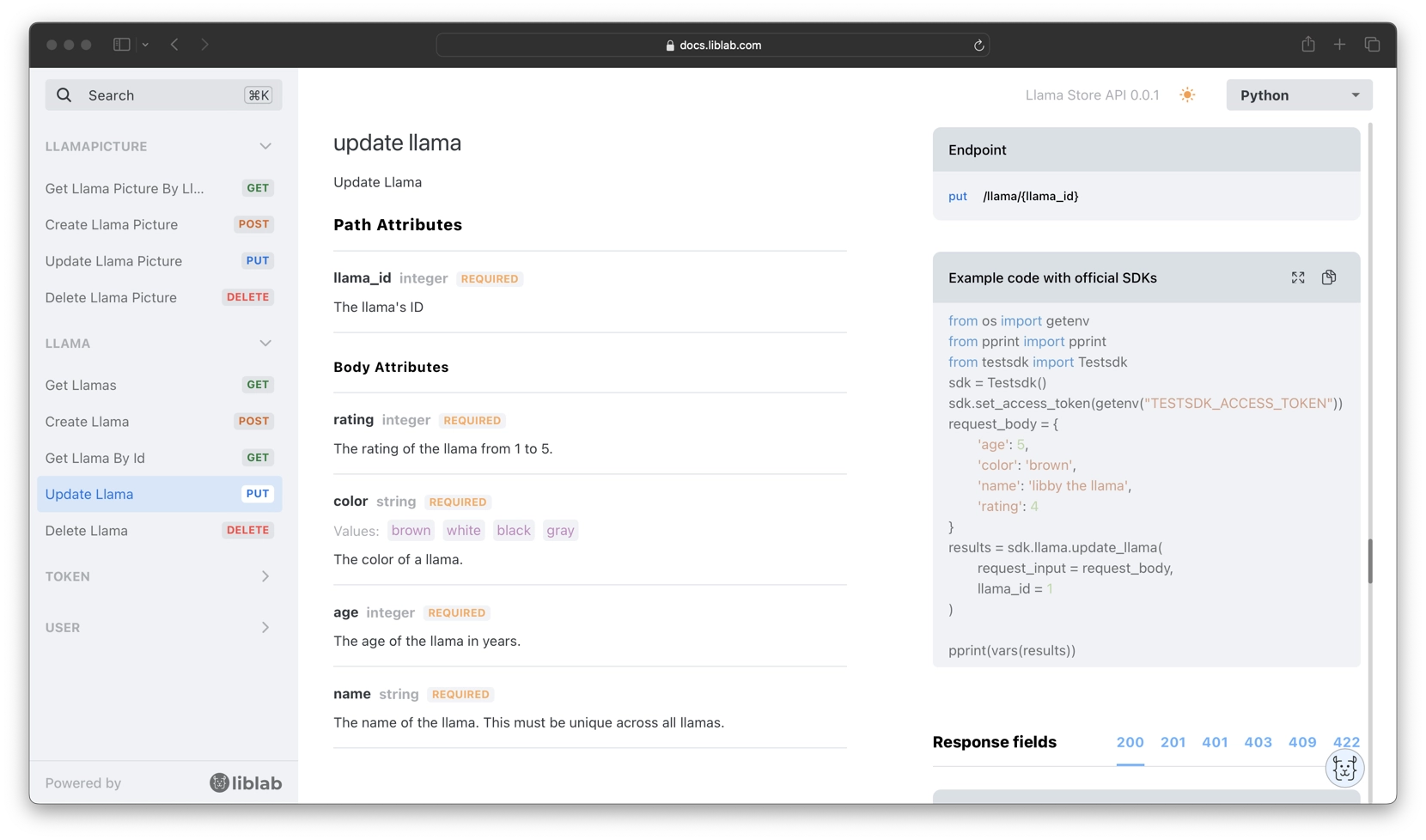Click the liblab logo in the footer
Screen dimensions: 1426x840
pos(246,782)
